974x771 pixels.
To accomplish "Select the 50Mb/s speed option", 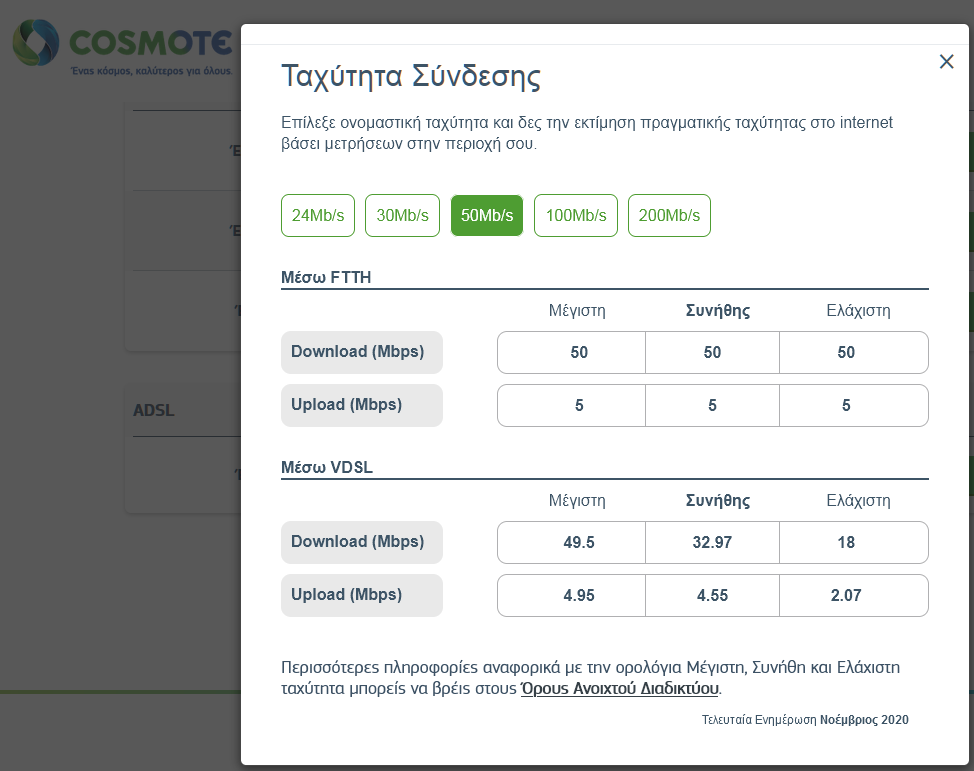I will pyautogui.click(x=486, y=216).
